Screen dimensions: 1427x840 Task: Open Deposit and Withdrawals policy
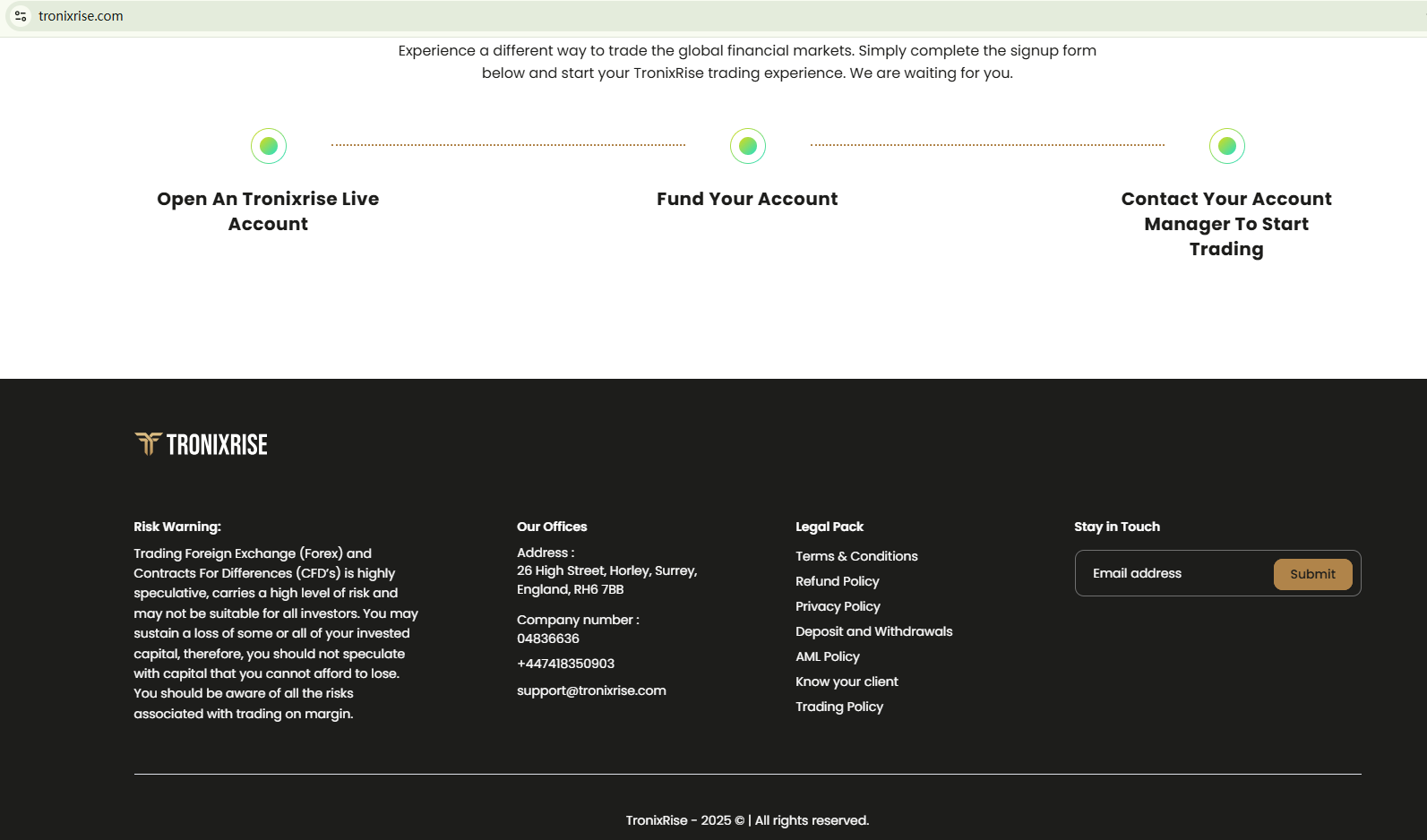[x=874, y=631]
